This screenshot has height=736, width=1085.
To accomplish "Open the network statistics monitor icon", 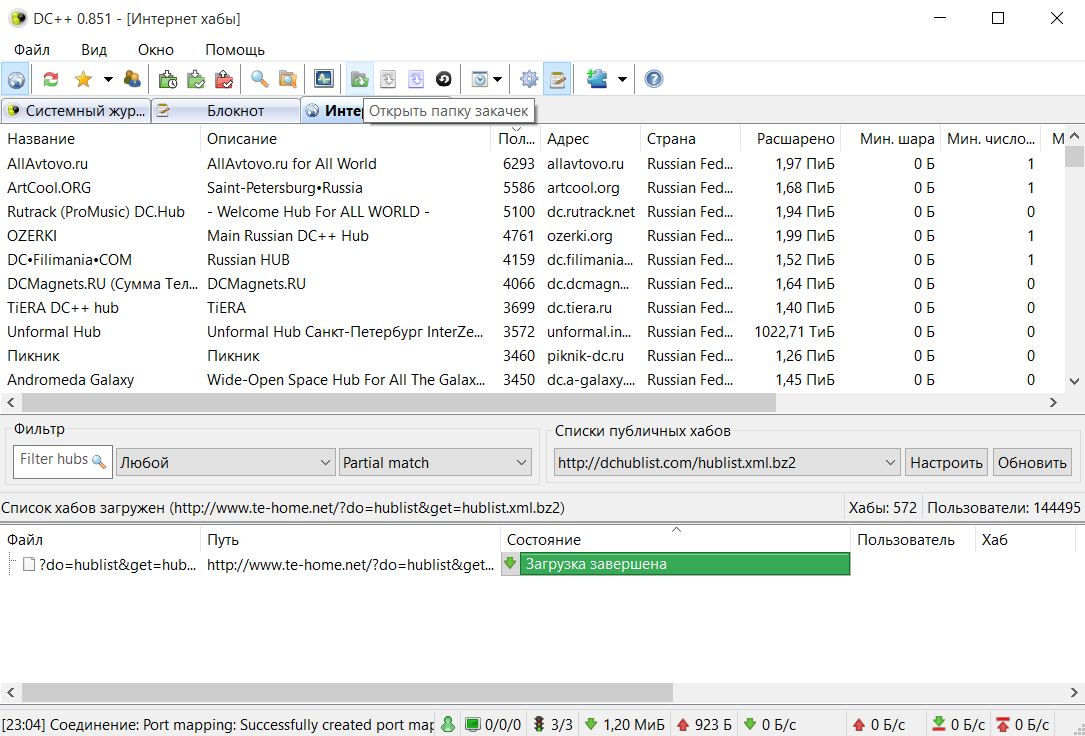I will click(323, 80).
